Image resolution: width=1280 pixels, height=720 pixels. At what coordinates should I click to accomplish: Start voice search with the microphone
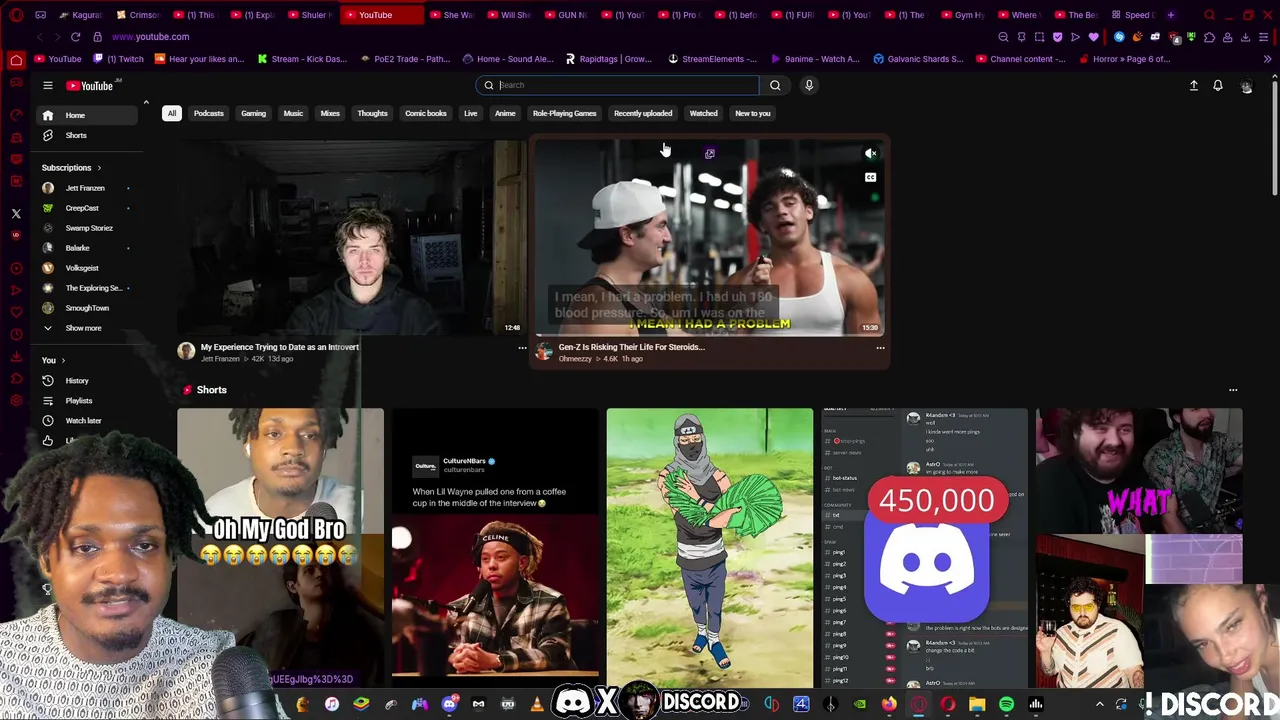809,85
